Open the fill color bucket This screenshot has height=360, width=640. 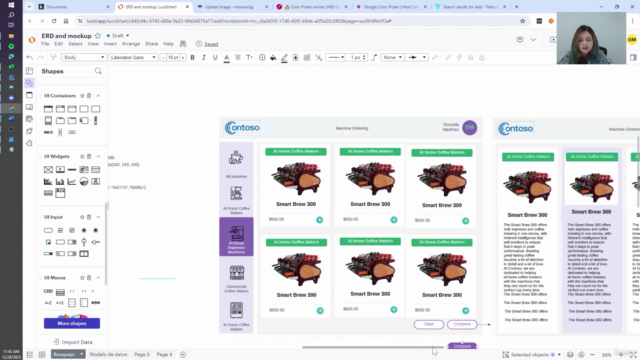tap(273, 58)
